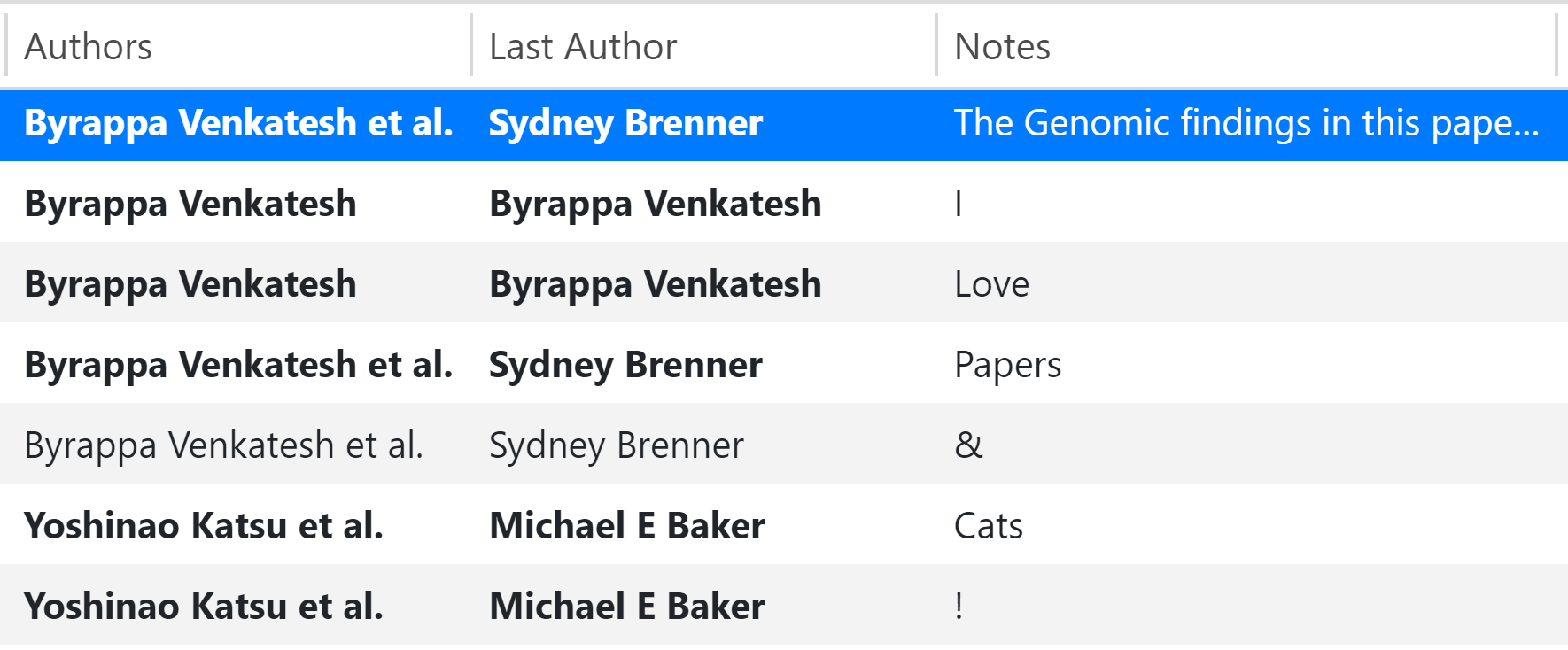Click the "&" note cell
The image size is (1568, 650).
pos(968,445)
